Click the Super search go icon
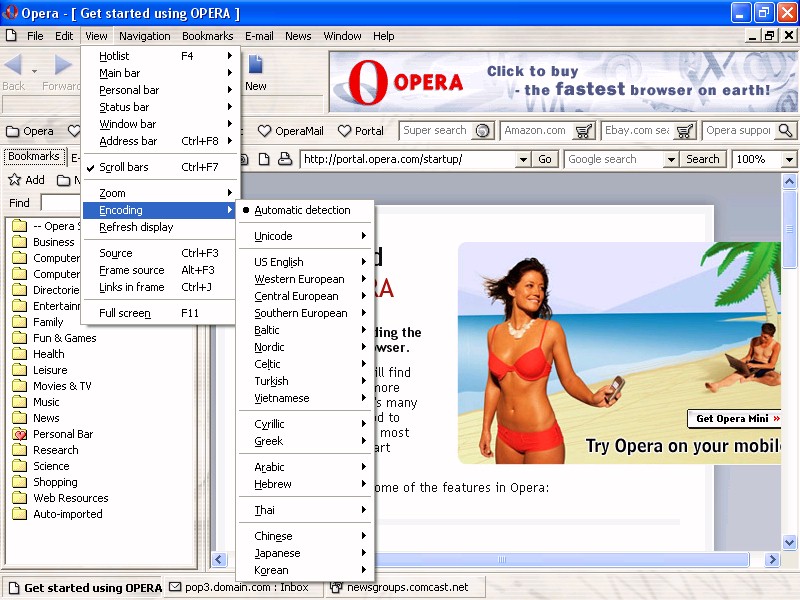 482,131
